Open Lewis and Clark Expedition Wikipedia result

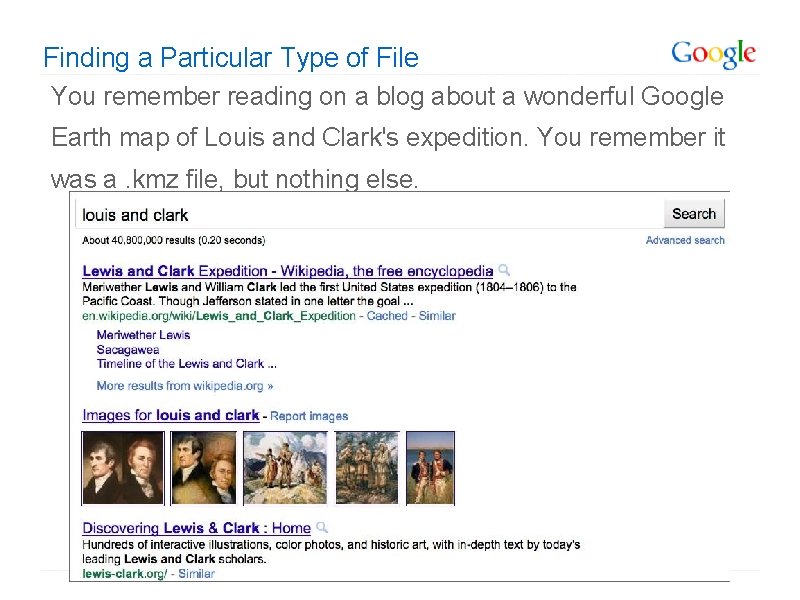287,271
